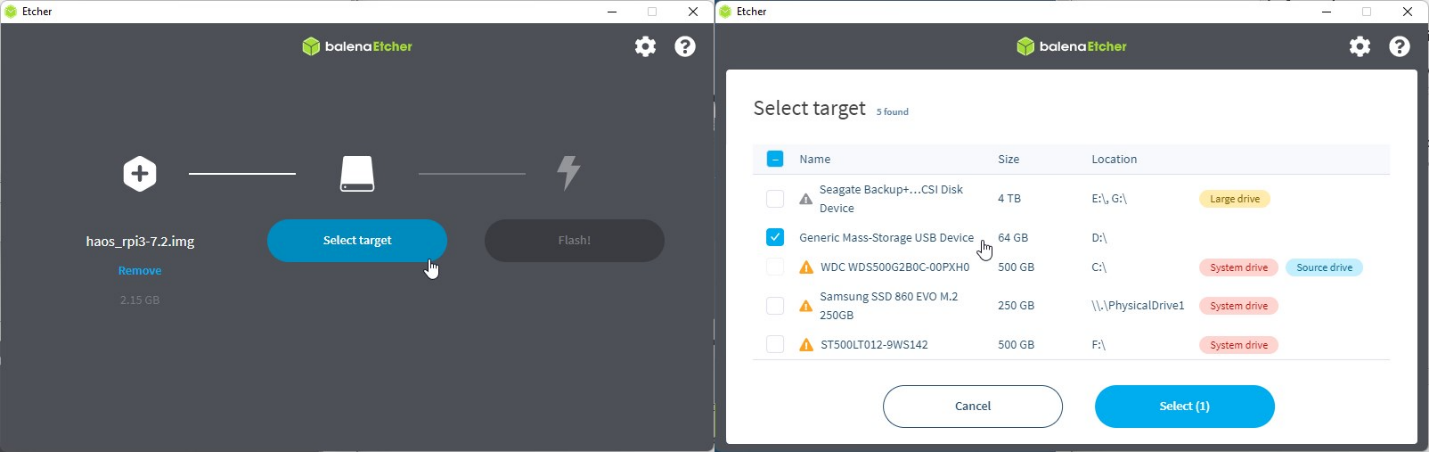Uncheck the Generic Mass-Storage USB Device checkbox

[x=775, y=237]
